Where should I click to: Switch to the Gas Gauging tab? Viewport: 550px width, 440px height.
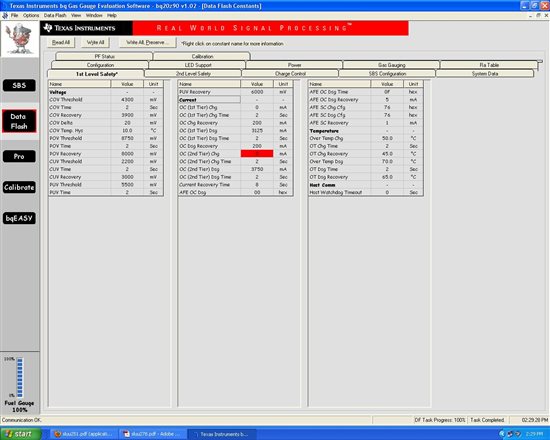click(x=391, y=65)
